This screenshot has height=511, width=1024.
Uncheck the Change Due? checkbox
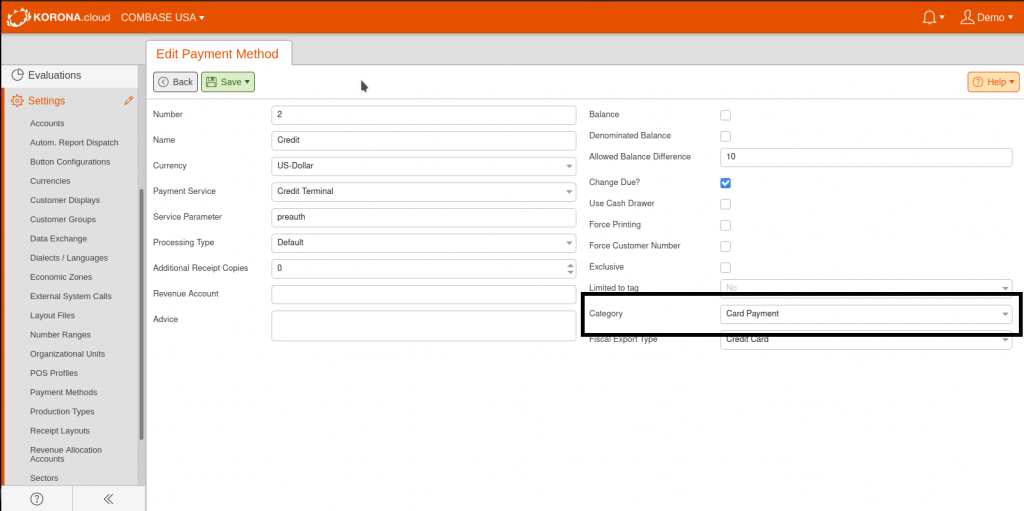tap(725, 182)
